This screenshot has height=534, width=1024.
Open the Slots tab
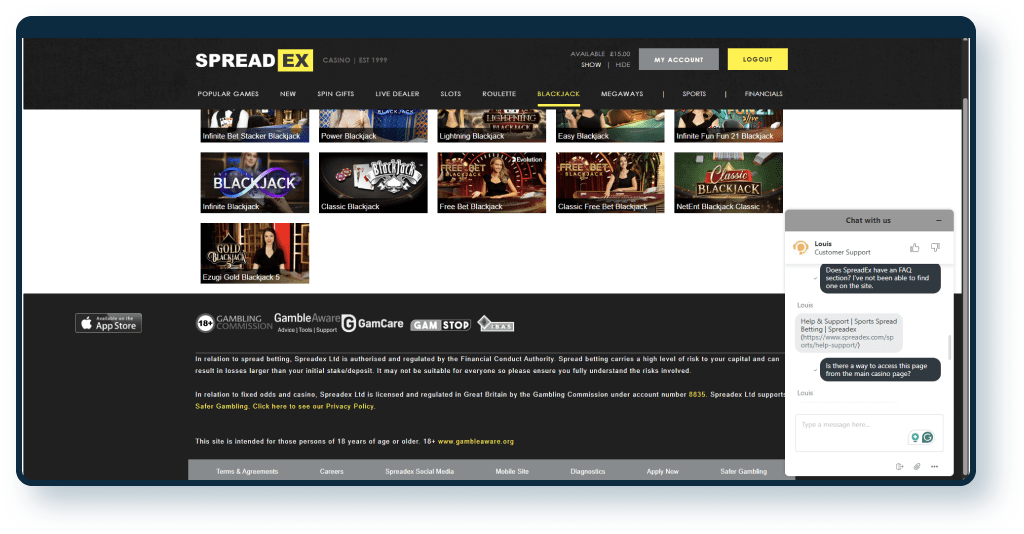[x=451, y=94]
